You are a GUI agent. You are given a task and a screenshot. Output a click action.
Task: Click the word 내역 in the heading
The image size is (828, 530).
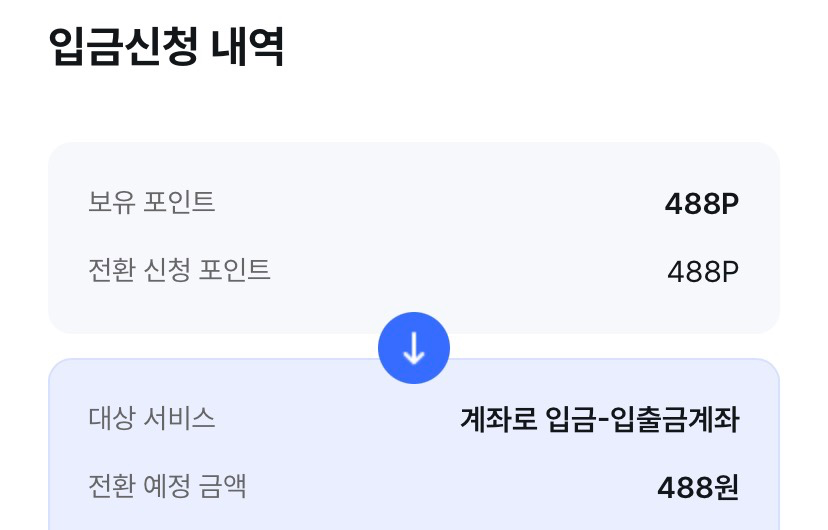tap(248, 47)
